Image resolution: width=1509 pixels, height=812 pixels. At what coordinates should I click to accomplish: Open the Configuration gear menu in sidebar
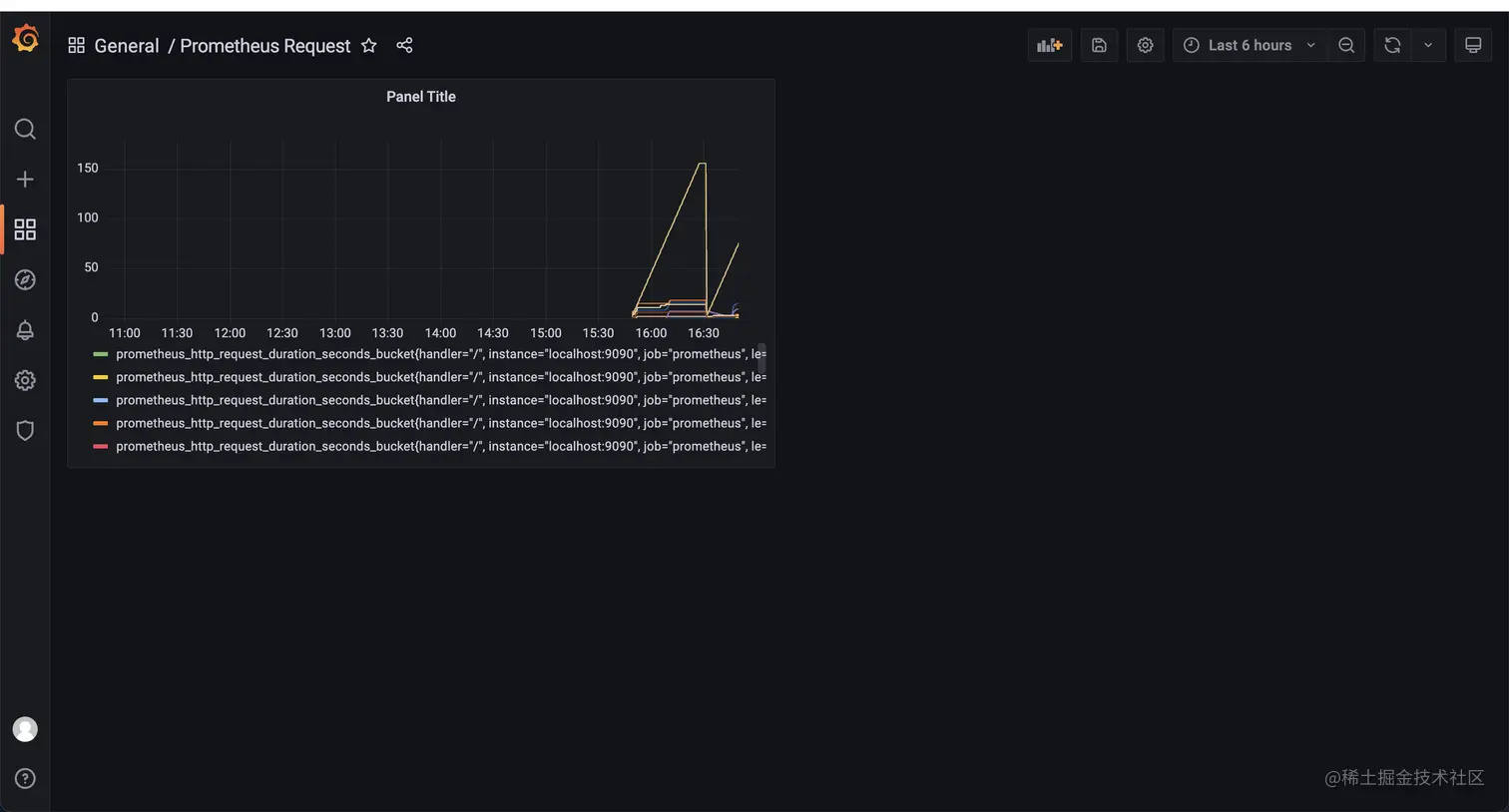pos(25,380)
